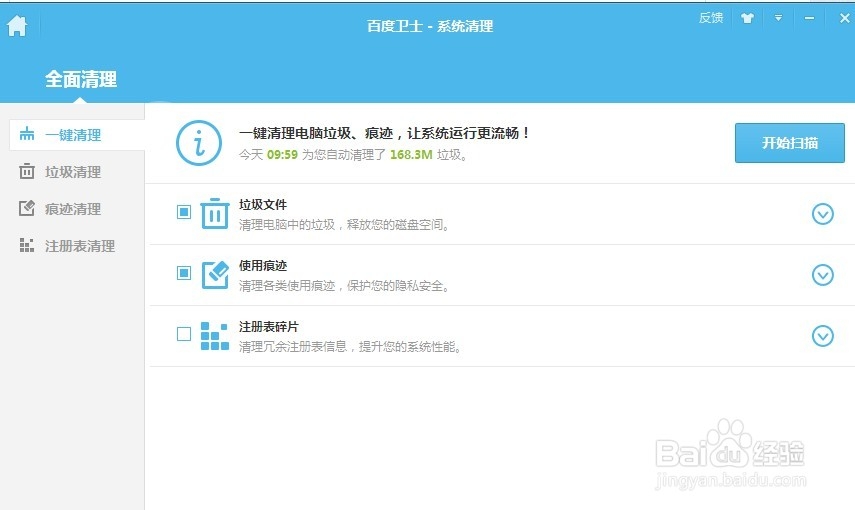Click the large blocks icon for 注册表碎片
Viewport: 855px width, 510px height.
[215, 335]
